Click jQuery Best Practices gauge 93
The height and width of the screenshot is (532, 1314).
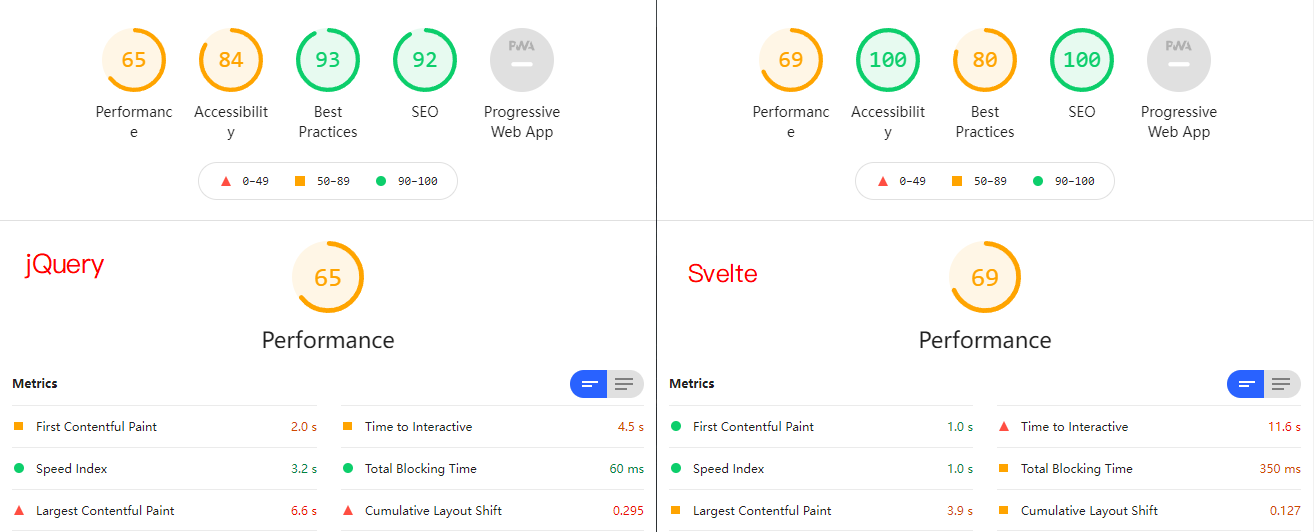[328, 60]
